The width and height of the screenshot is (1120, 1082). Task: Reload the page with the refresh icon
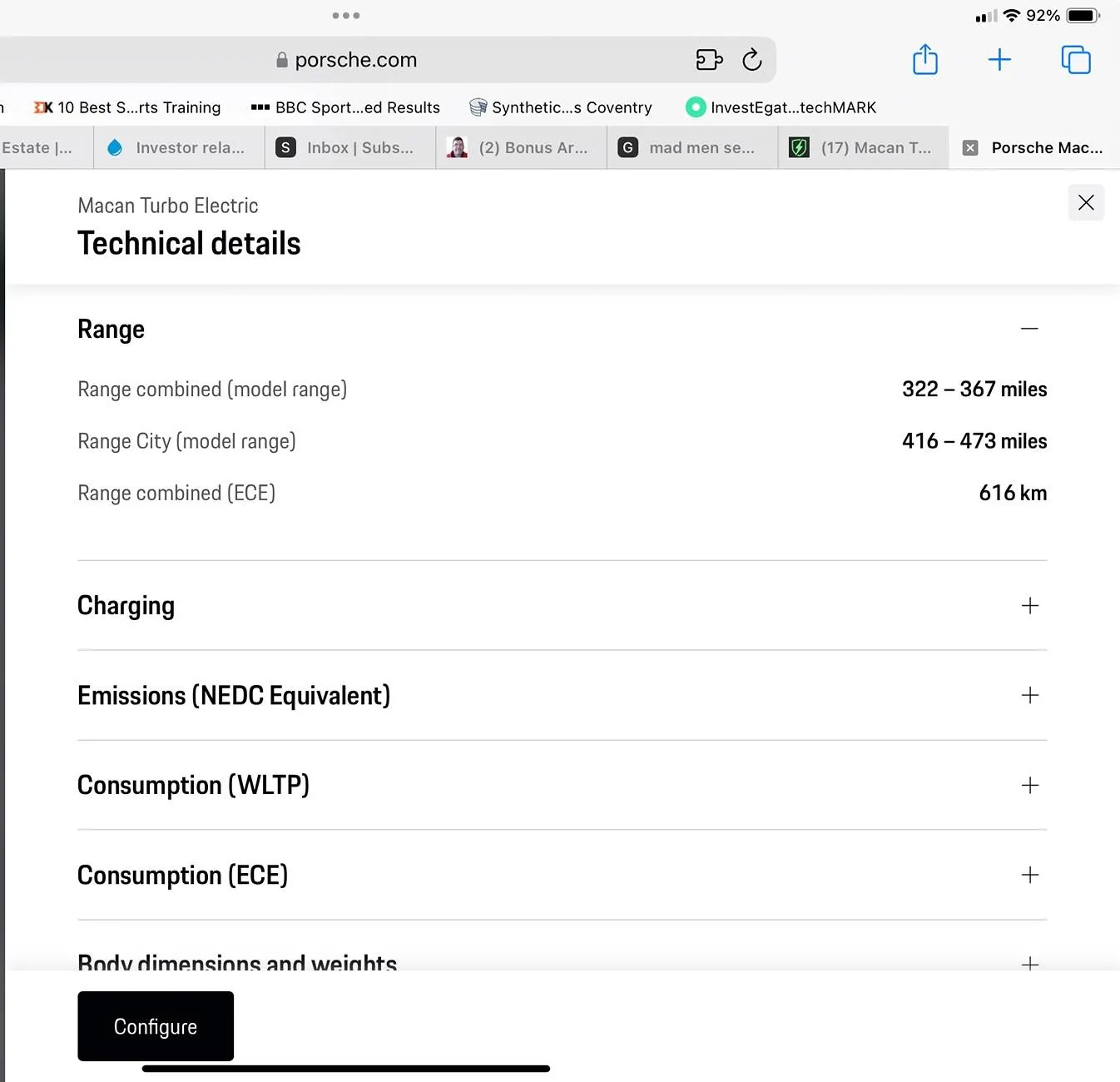[x=751, y=59]
